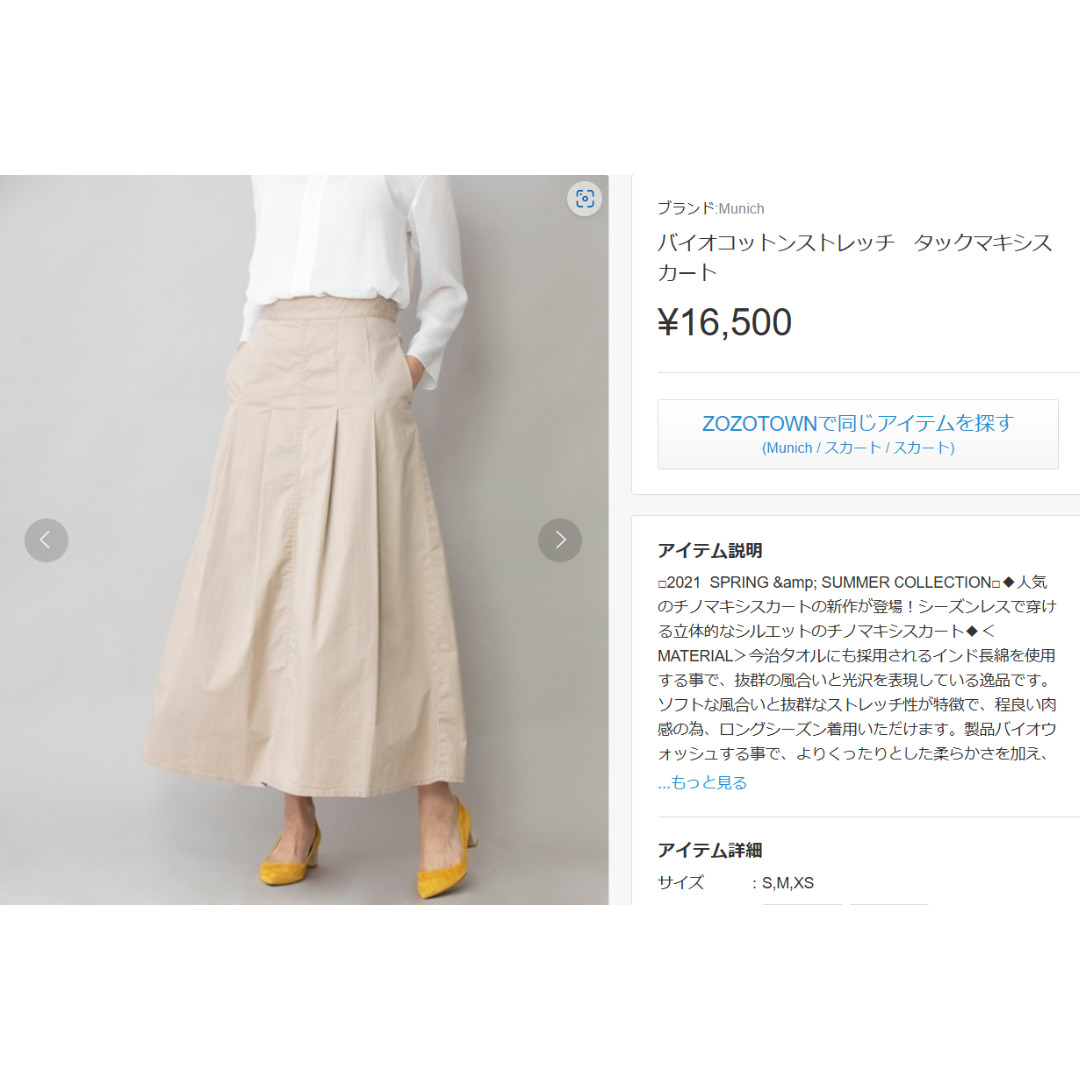This screenshot has height=1080, width=1080.
Task: Advance to the next product photo
Action: pos(560,540)
